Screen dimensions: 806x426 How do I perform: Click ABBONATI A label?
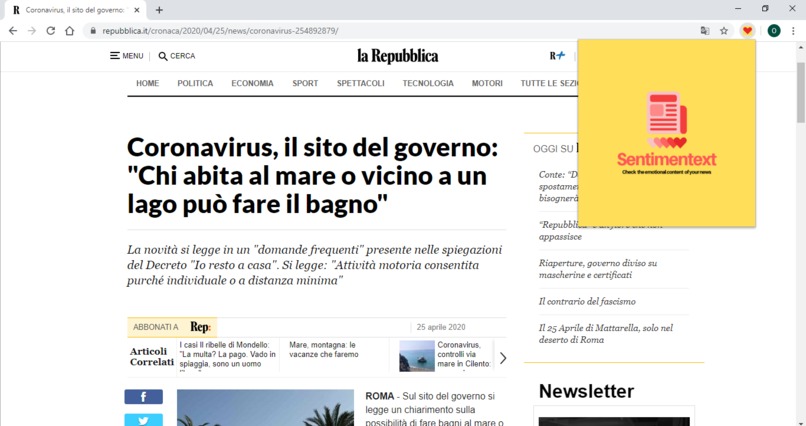pyautogui.click(x=156, y=327)
